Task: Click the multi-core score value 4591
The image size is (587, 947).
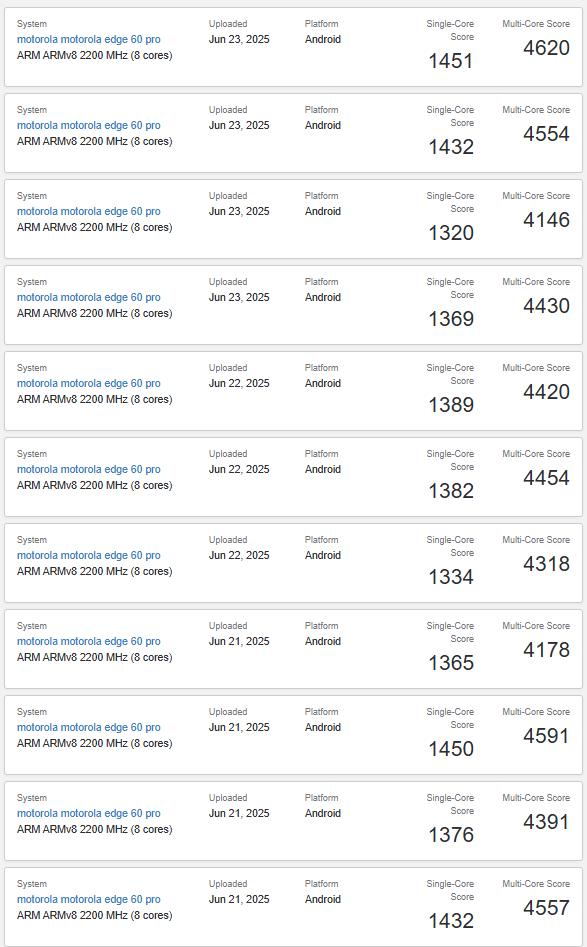Action: tap(547, 736)
